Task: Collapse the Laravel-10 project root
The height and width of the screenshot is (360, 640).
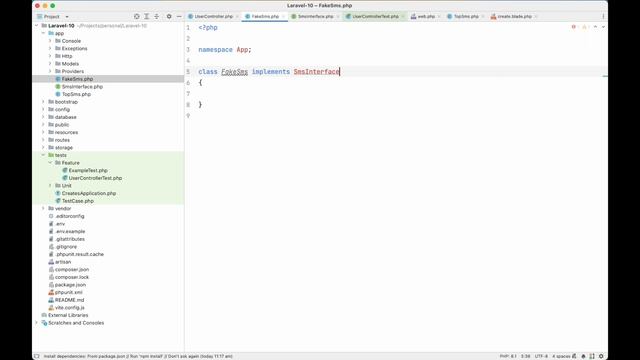Action: point(37,26)
